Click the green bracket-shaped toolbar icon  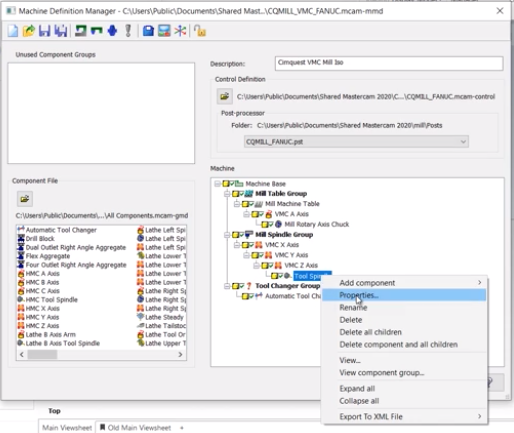click(97, 31)
